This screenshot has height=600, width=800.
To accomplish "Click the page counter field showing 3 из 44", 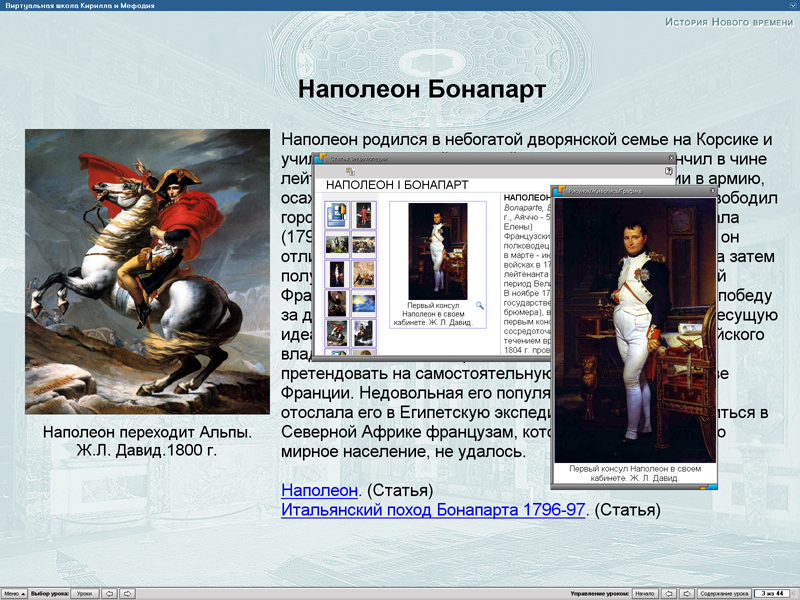I will click(x=773, y=594).
